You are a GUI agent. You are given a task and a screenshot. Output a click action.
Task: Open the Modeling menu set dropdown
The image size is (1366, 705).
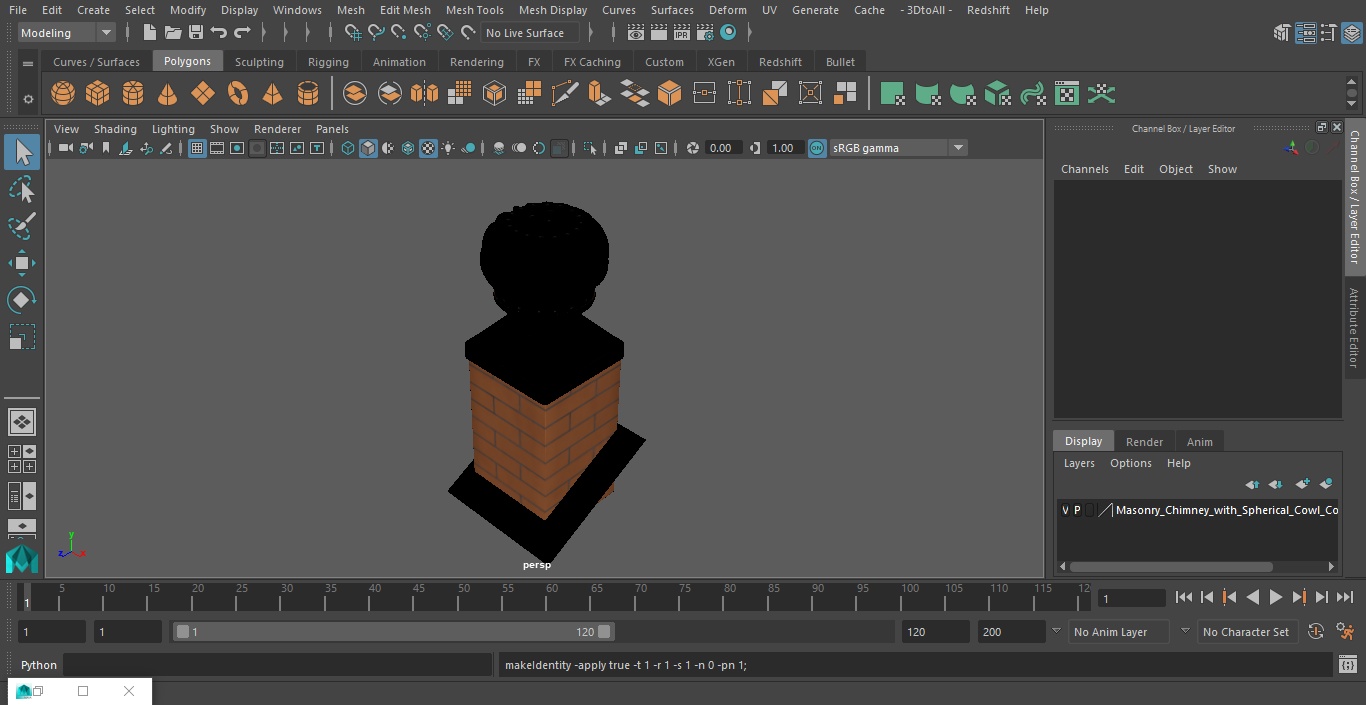[67, 33]
